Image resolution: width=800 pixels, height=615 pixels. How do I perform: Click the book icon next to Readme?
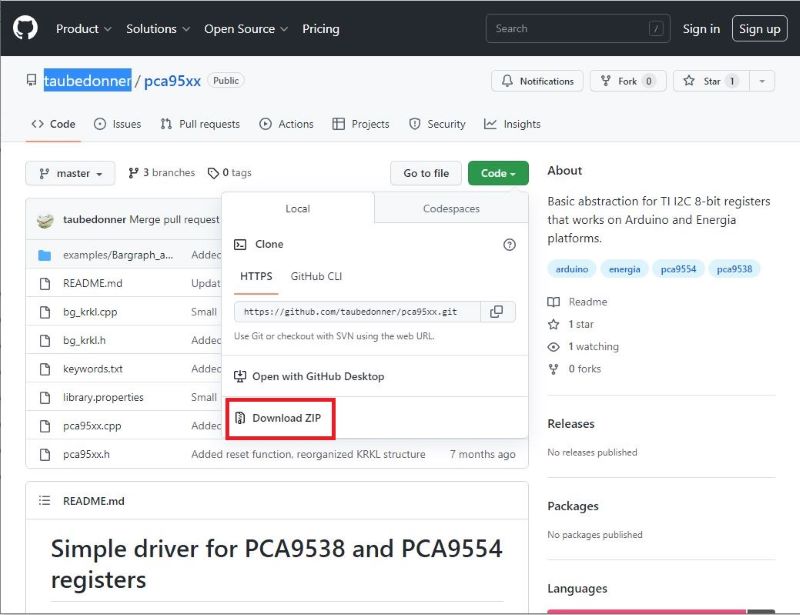click(x=554, y=302)
